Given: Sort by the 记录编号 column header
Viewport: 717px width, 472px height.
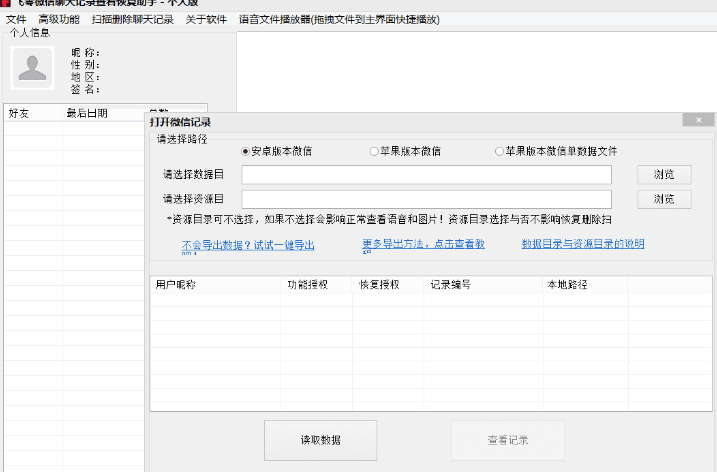Looking at the screenshot, I should click(x=483, y=284).
